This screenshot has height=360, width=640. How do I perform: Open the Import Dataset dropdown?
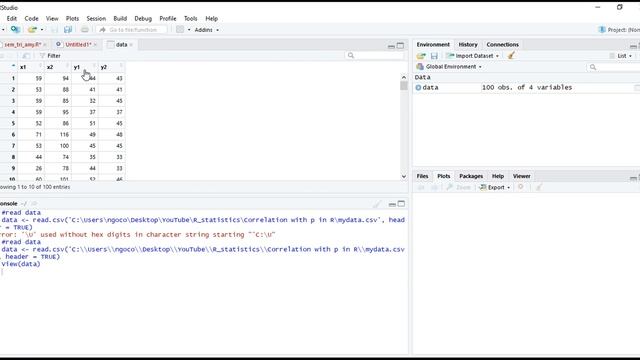(473, 56)
